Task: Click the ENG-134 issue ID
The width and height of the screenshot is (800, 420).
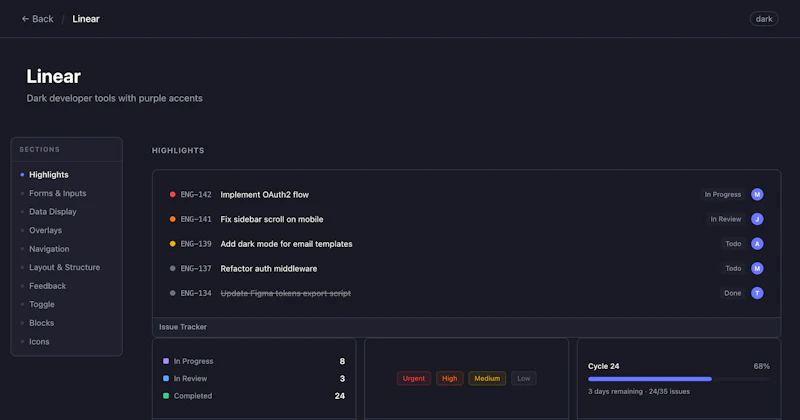Action: coord(196,293)
